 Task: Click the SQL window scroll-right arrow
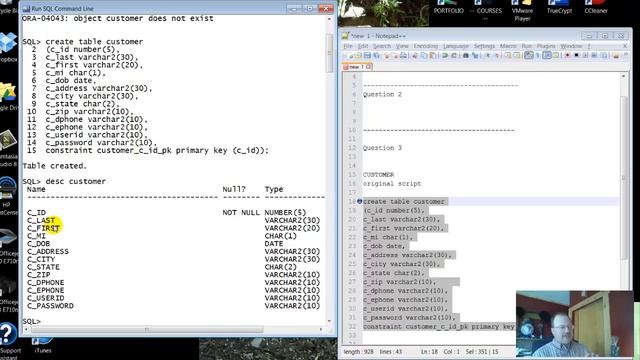pos(321,329)
